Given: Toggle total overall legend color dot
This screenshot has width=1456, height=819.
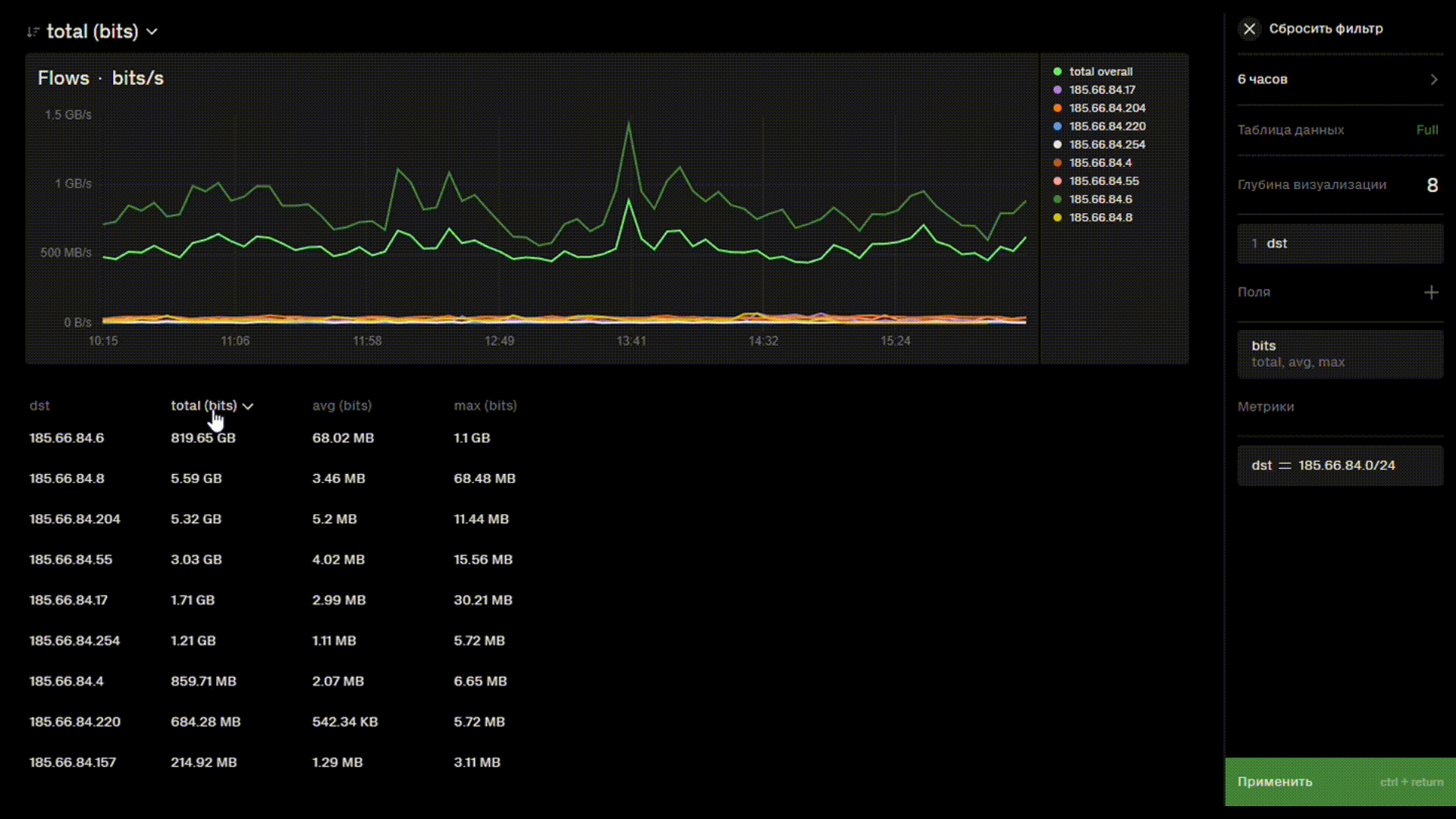Looking at the screenshot, I should tap(1057, 71).
